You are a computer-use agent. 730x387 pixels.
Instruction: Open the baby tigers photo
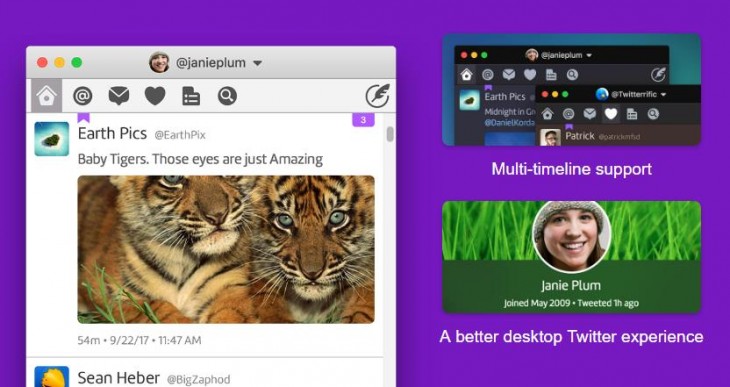[226, 249]
